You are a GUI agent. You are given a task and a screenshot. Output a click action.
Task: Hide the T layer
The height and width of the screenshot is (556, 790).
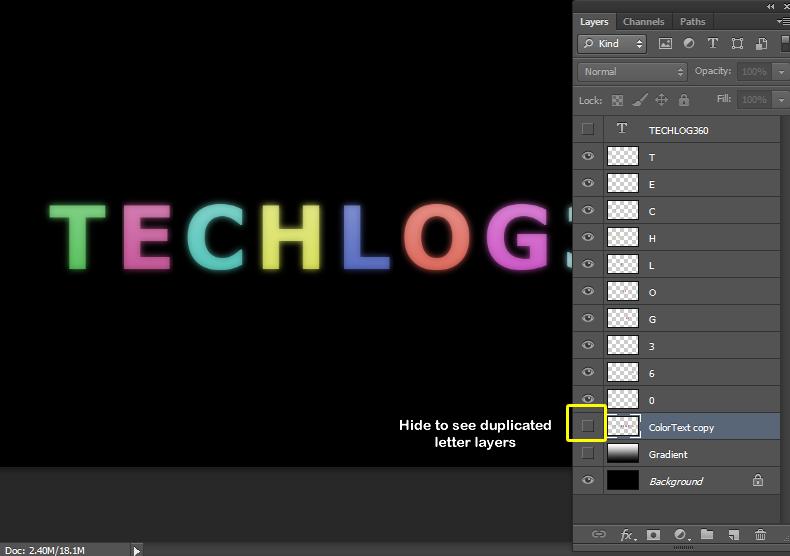587,156
